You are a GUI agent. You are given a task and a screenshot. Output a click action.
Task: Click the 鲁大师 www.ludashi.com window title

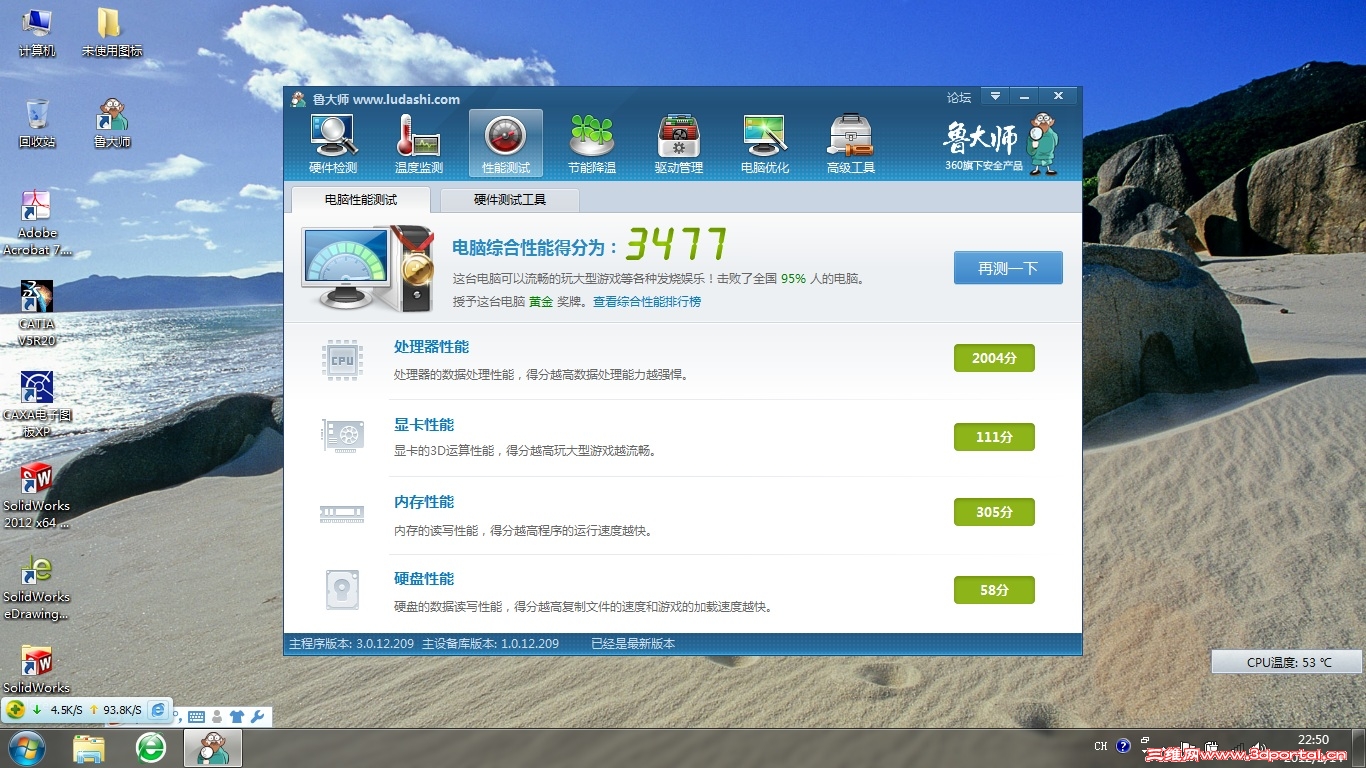coord(386,99)
